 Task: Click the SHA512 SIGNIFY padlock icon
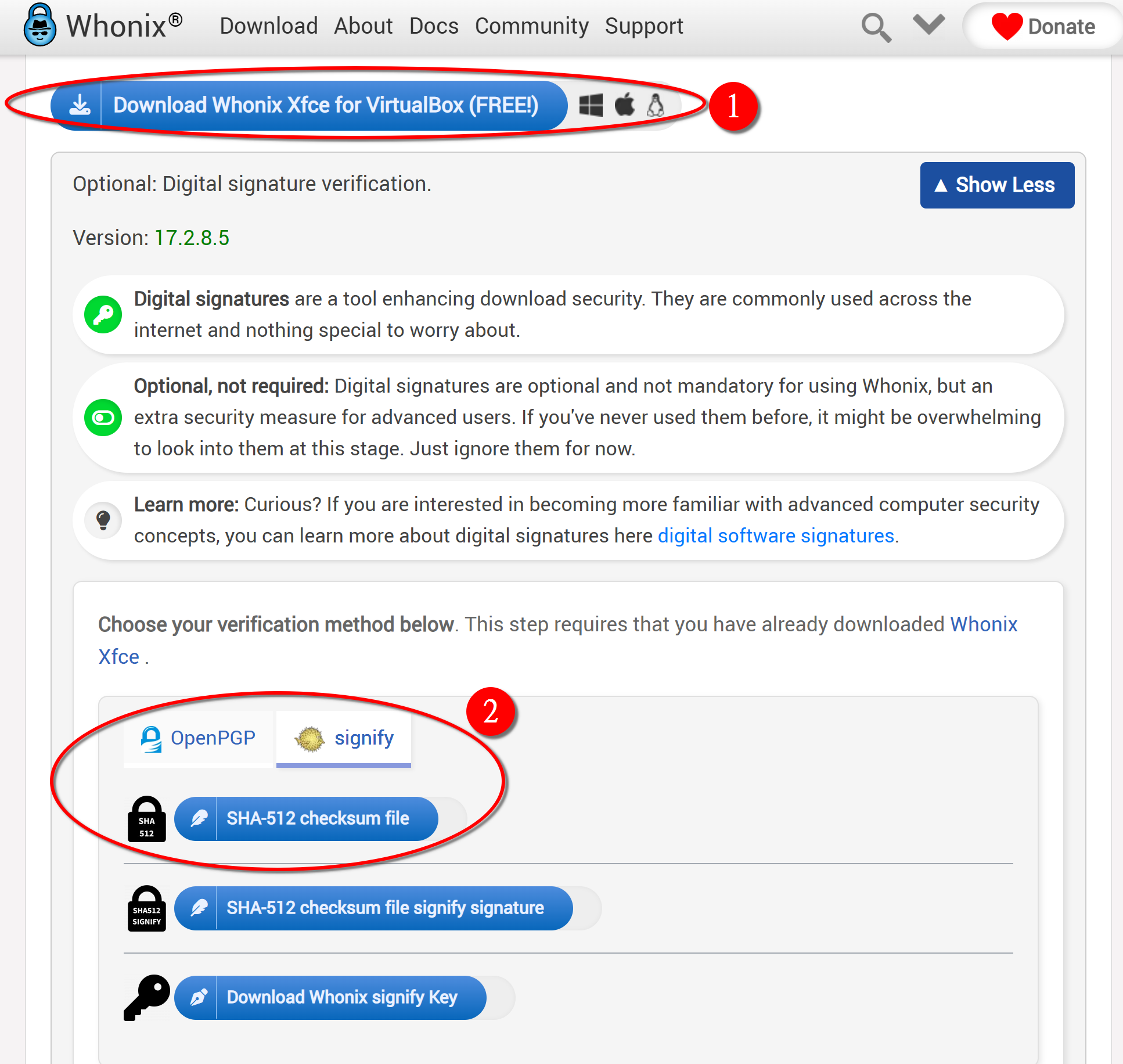click(x=146, y=908)
